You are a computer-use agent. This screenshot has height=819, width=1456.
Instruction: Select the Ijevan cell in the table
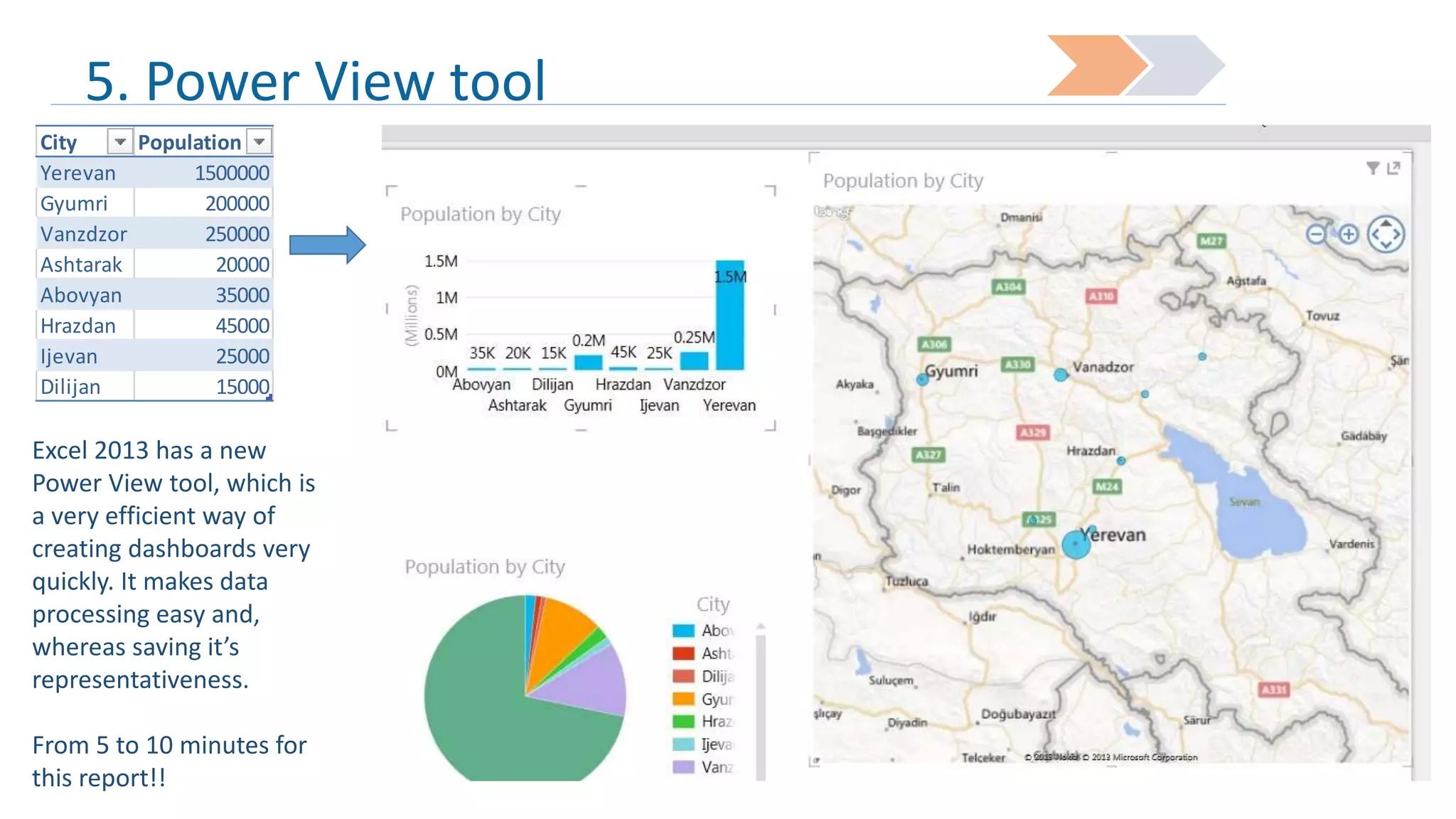point(85,356)
